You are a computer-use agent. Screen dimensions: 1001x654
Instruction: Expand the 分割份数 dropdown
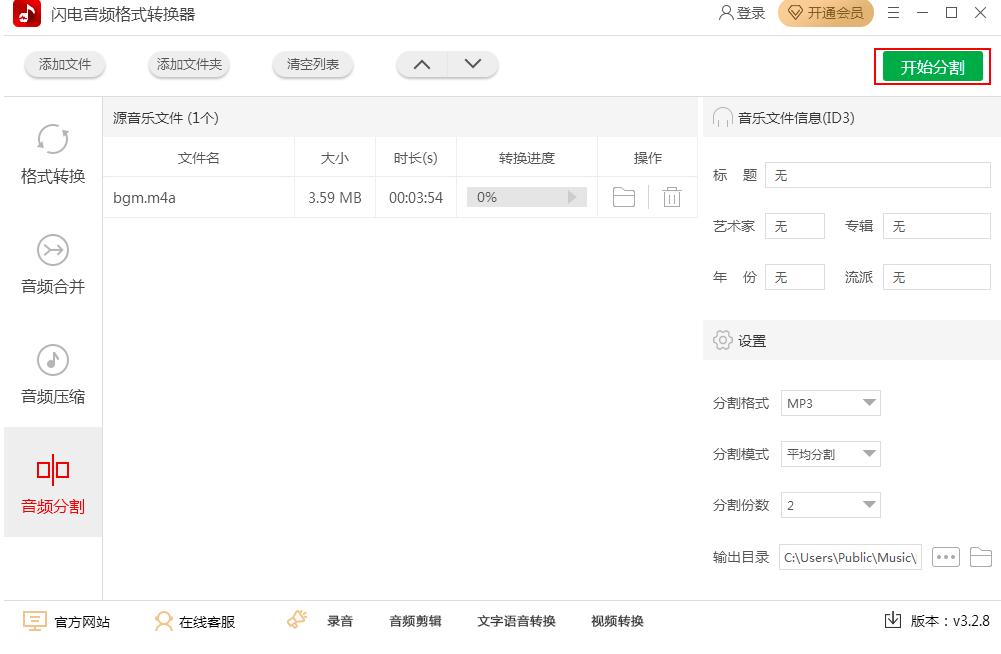point(869,505)
